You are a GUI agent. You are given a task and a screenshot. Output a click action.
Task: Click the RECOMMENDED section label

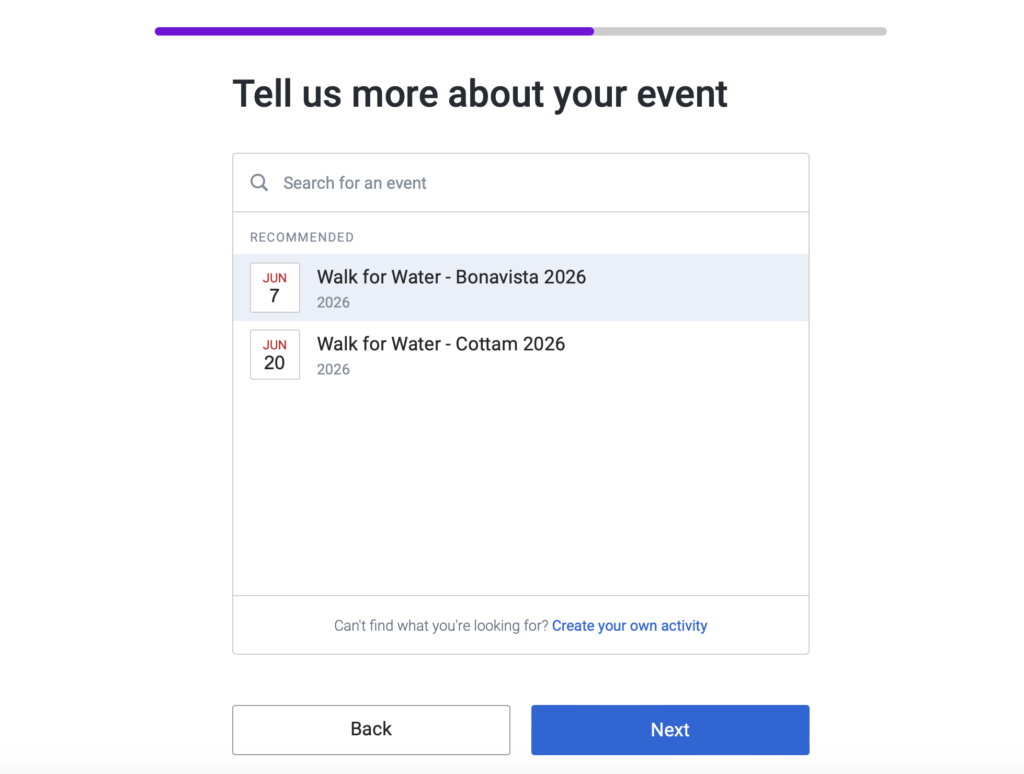pos(302,237)
